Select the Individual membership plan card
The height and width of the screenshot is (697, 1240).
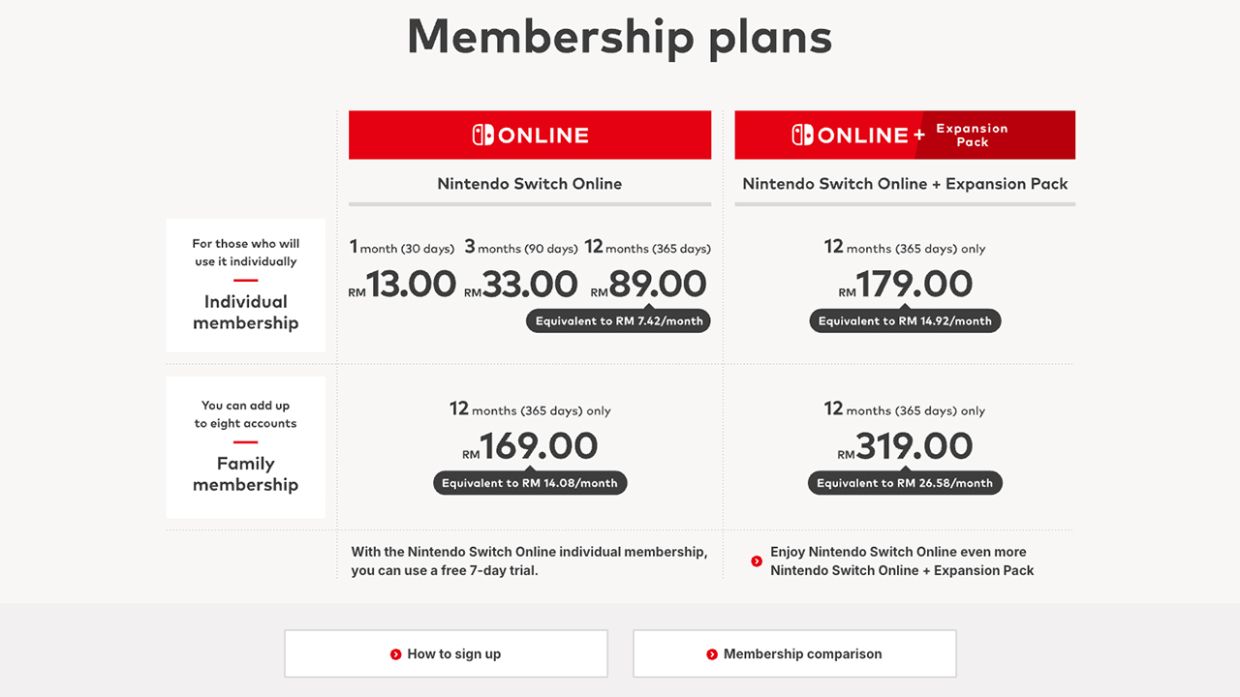(244, 285)
